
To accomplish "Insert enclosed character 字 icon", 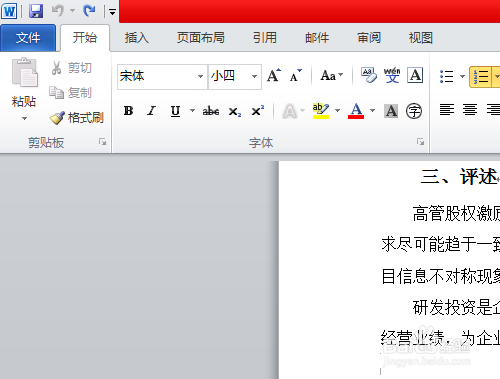I will pos(414,111).
